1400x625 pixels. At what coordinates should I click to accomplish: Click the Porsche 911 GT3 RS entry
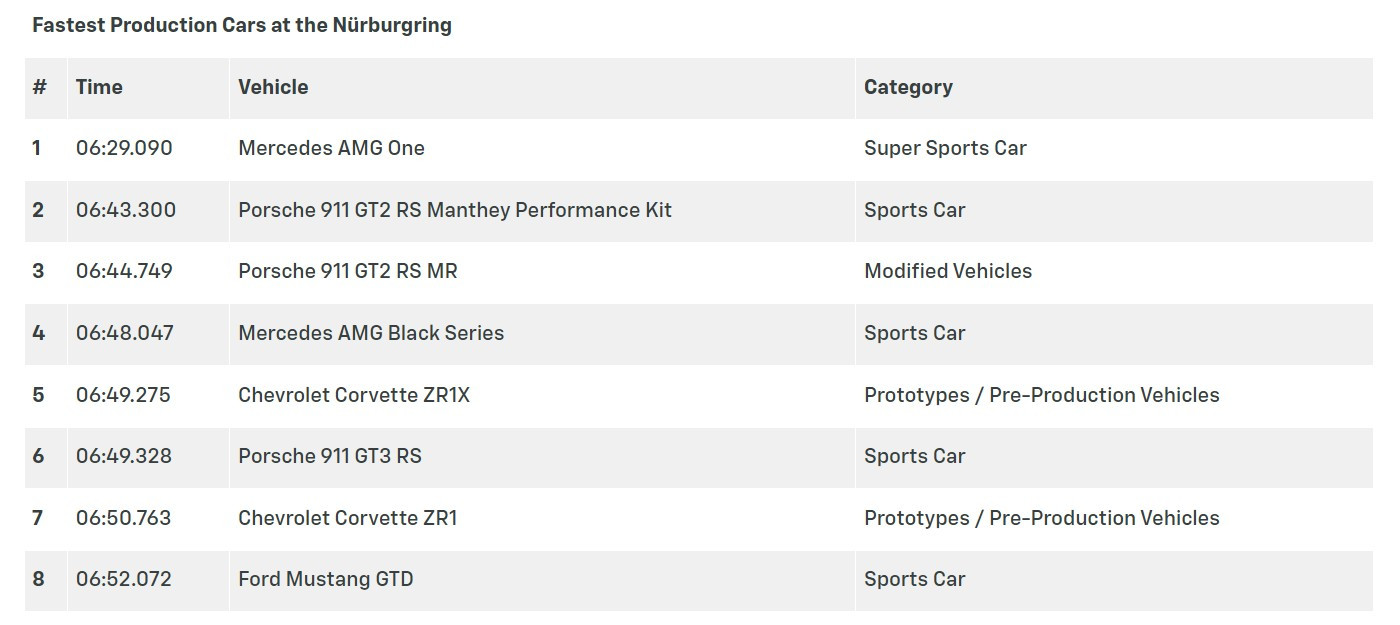click(330, 456)
